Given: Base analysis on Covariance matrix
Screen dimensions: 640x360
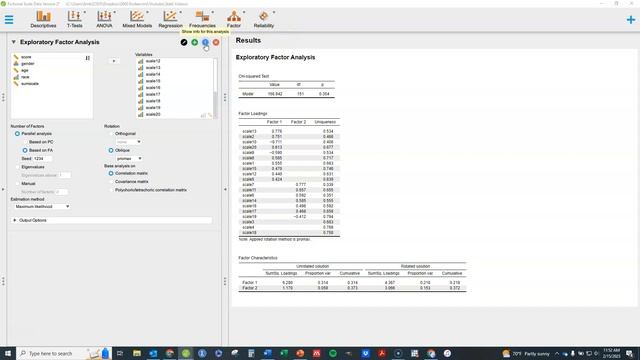Looking at the screenshot, I should tap(111, 182).
